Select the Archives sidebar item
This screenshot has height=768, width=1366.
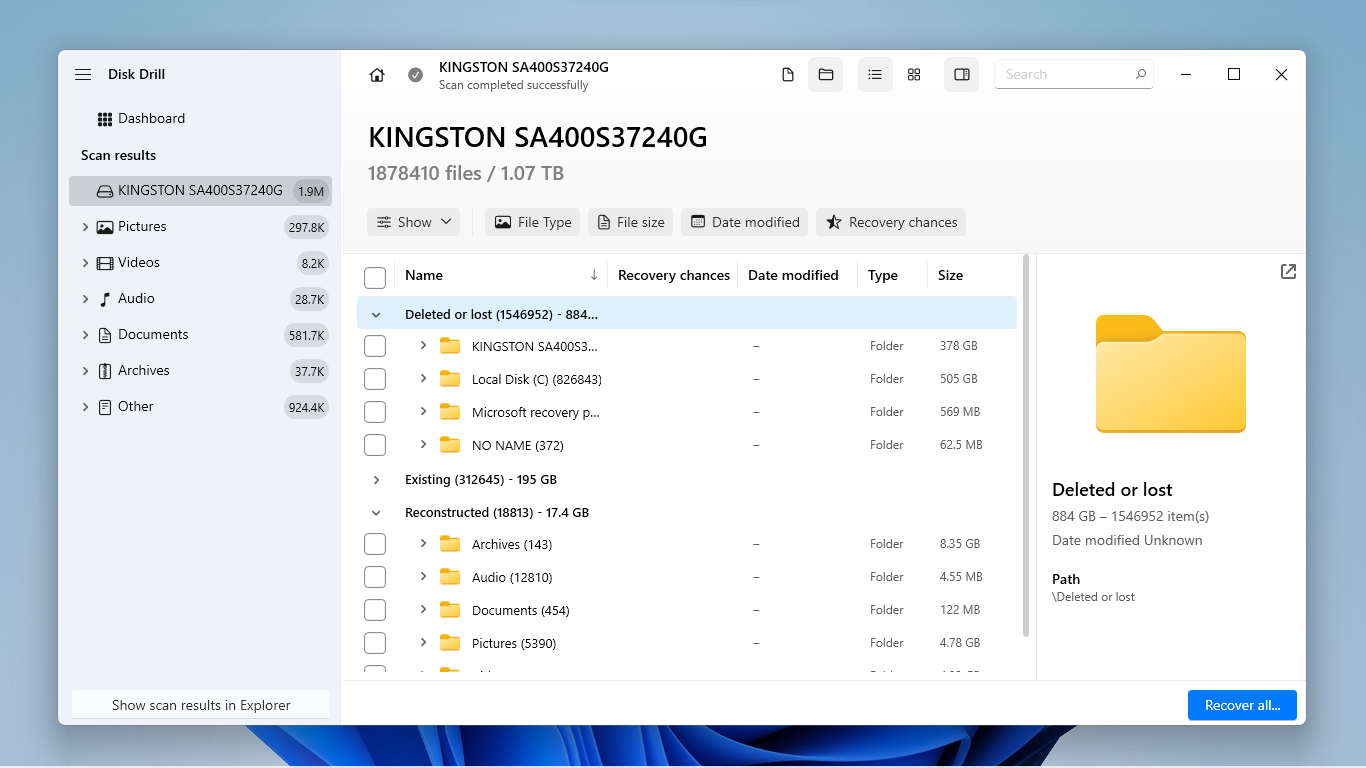click(x=144, y=371)
